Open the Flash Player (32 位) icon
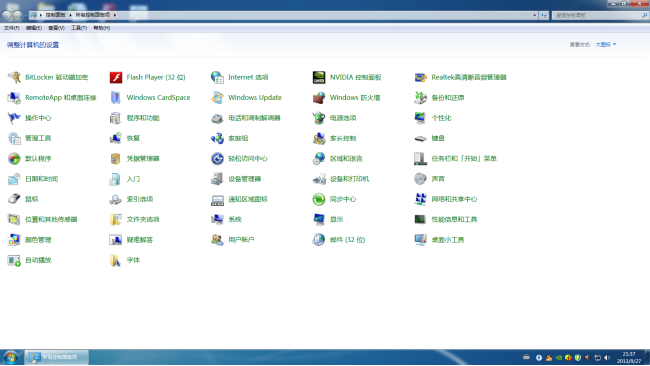This screenshot has width=650, height=366. [x=116, y=77]
